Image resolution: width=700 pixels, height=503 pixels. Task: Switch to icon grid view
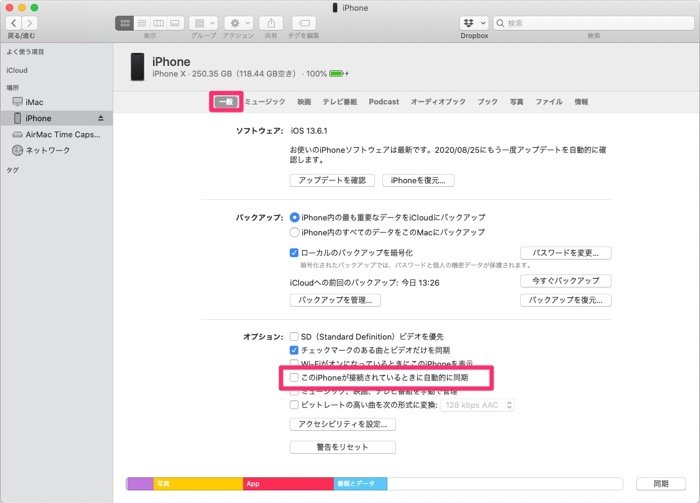click(x=125, y=23)
